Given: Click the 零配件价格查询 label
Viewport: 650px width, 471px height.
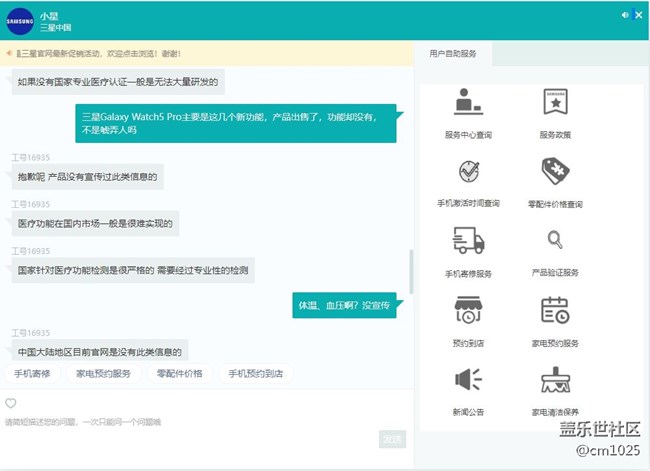Looking at the screenshot, I should tap(555, 204).
